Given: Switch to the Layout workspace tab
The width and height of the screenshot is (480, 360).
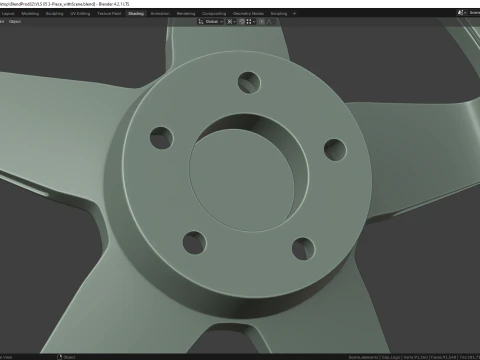Looking at the screenshot, I should click(8, 14).
